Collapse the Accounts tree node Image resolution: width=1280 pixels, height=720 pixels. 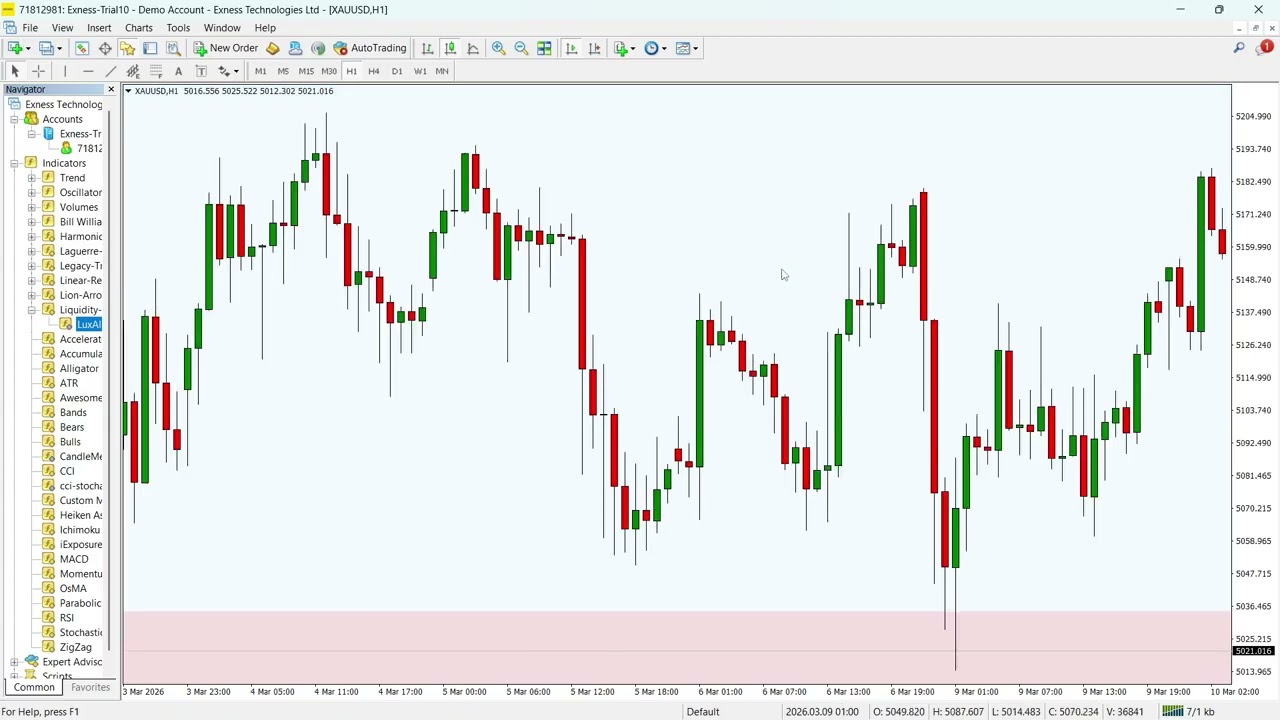(x=15, y=119)
